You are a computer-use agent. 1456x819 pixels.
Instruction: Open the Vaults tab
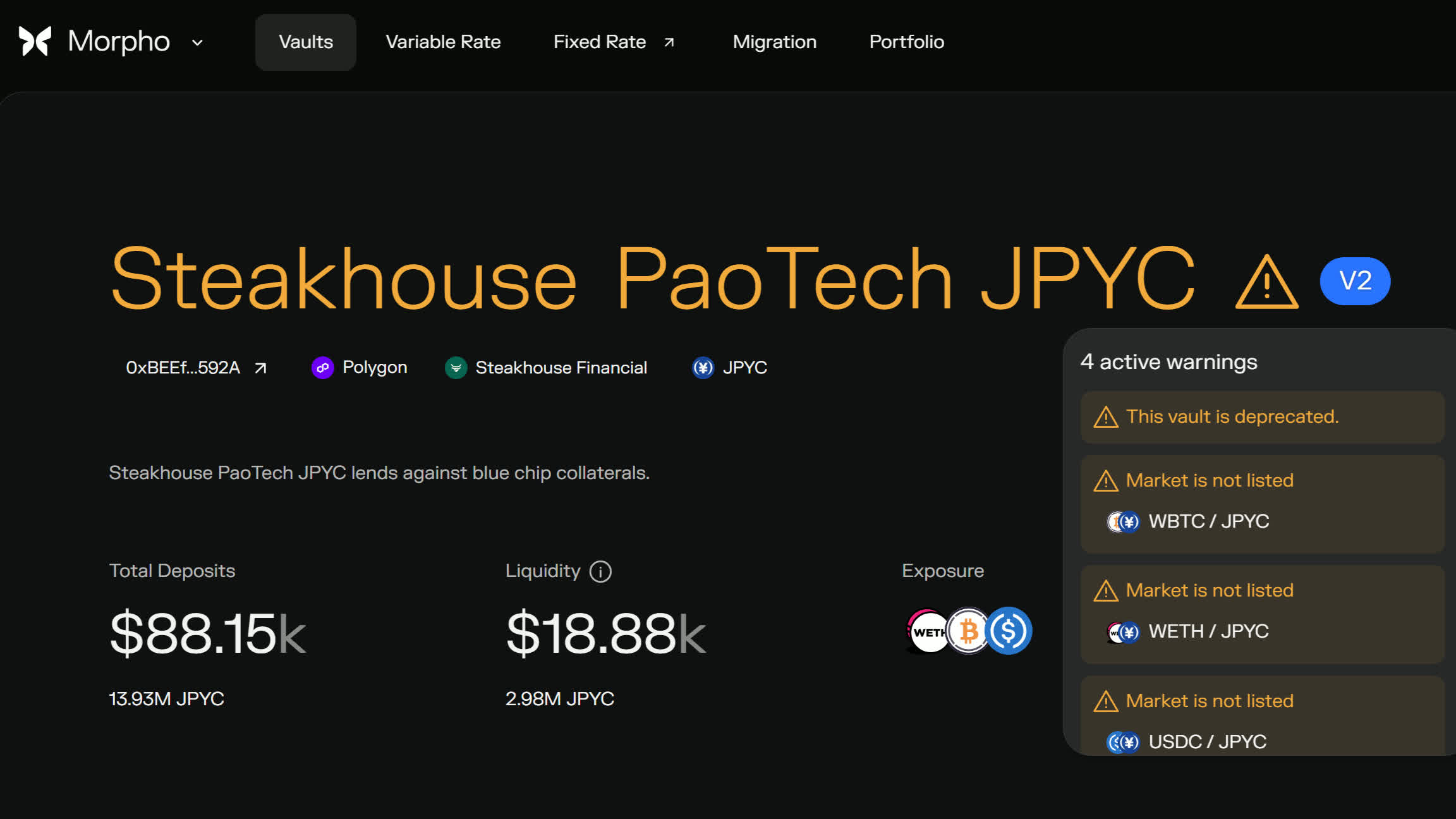pyautogui.click(x=306, y=42)
